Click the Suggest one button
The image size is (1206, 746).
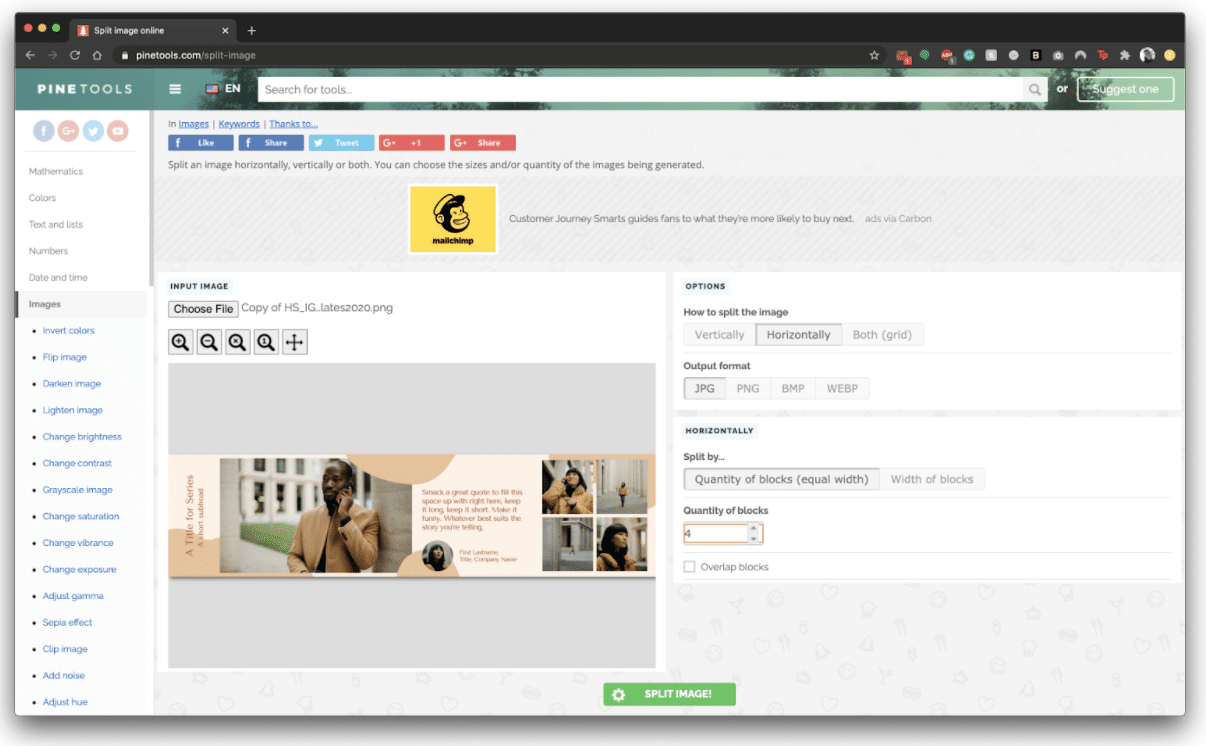pyautogui.click(x=1125, y=89)
